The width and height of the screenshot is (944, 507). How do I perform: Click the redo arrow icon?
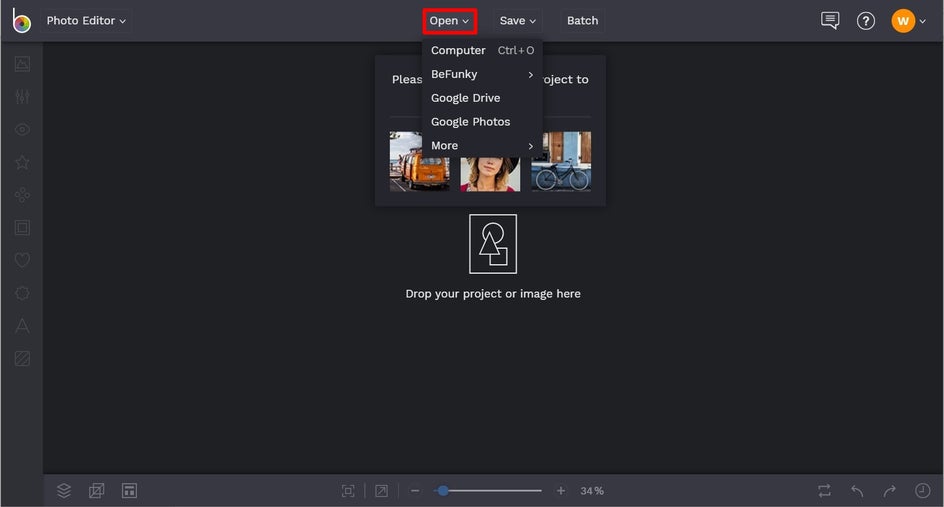point(890,491)
